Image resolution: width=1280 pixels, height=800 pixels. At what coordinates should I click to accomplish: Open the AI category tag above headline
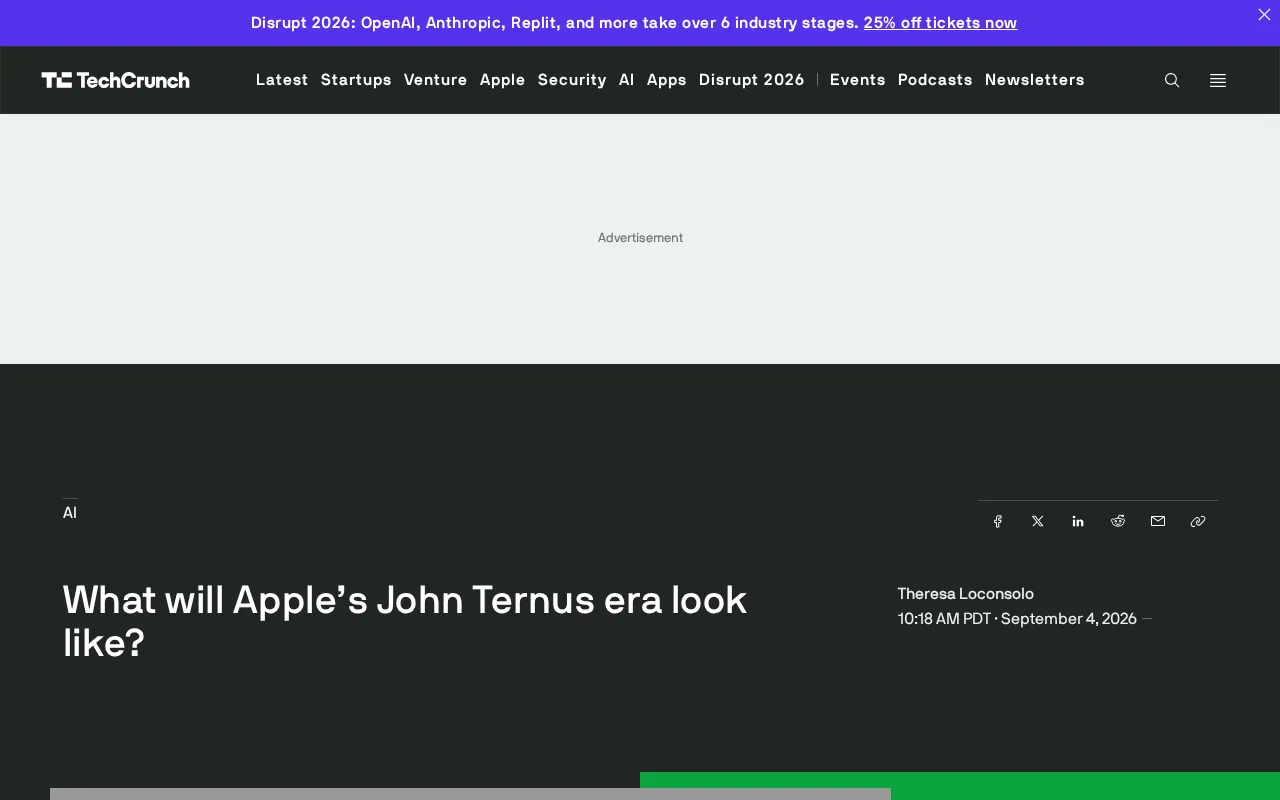click(70, 513)
